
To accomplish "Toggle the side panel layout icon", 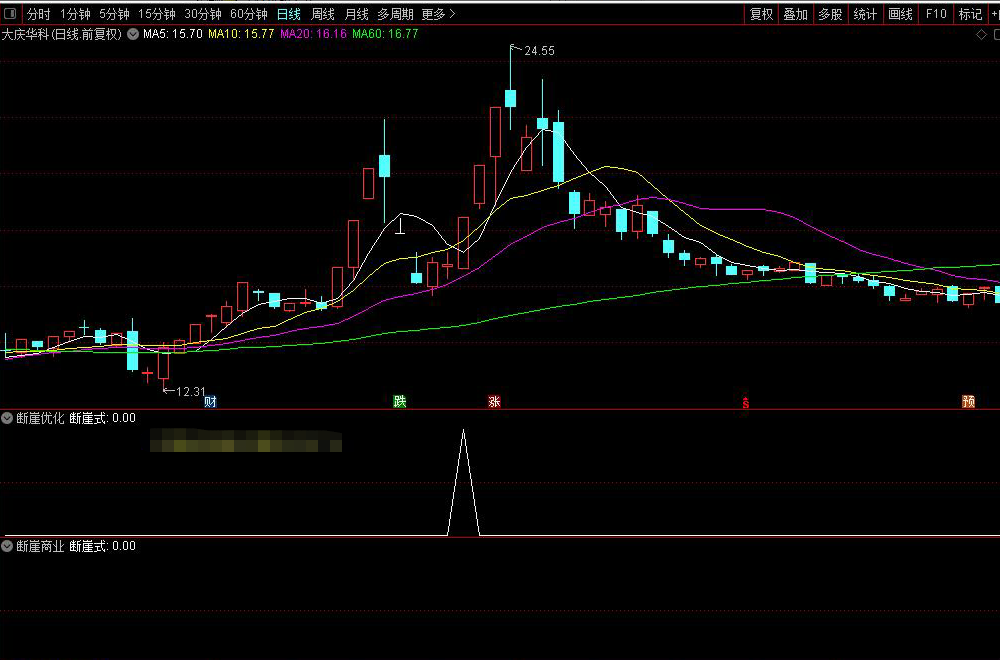I will (10, 13).
